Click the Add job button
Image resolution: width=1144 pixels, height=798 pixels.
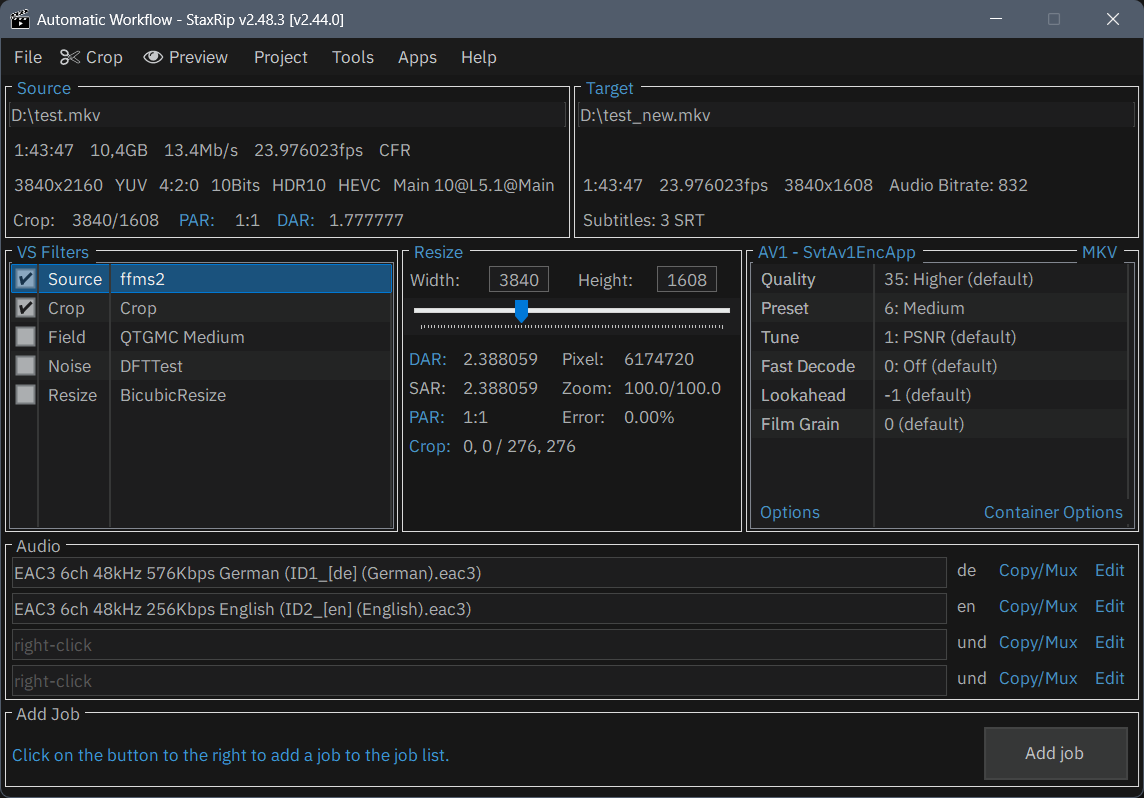tap(1055, 753)
